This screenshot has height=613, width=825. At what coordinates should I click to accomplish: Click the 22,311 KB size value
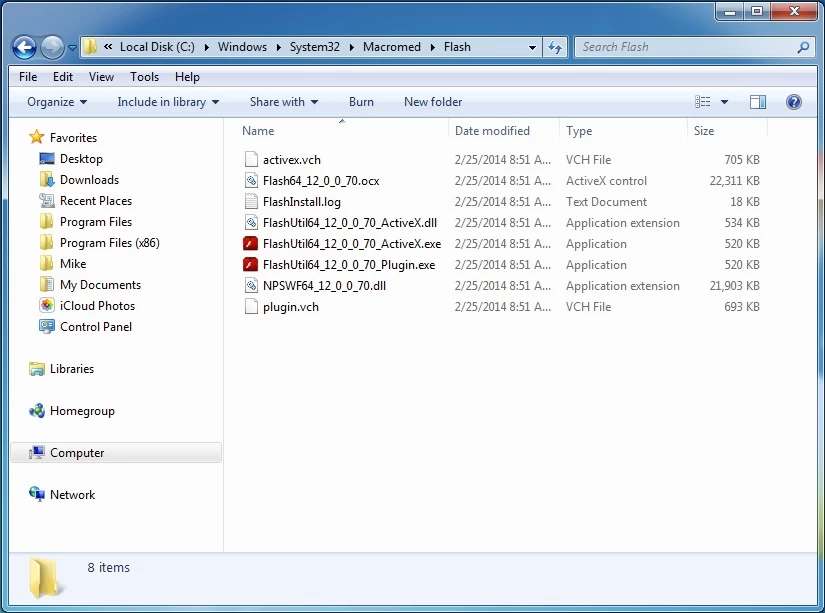(735, 180)
